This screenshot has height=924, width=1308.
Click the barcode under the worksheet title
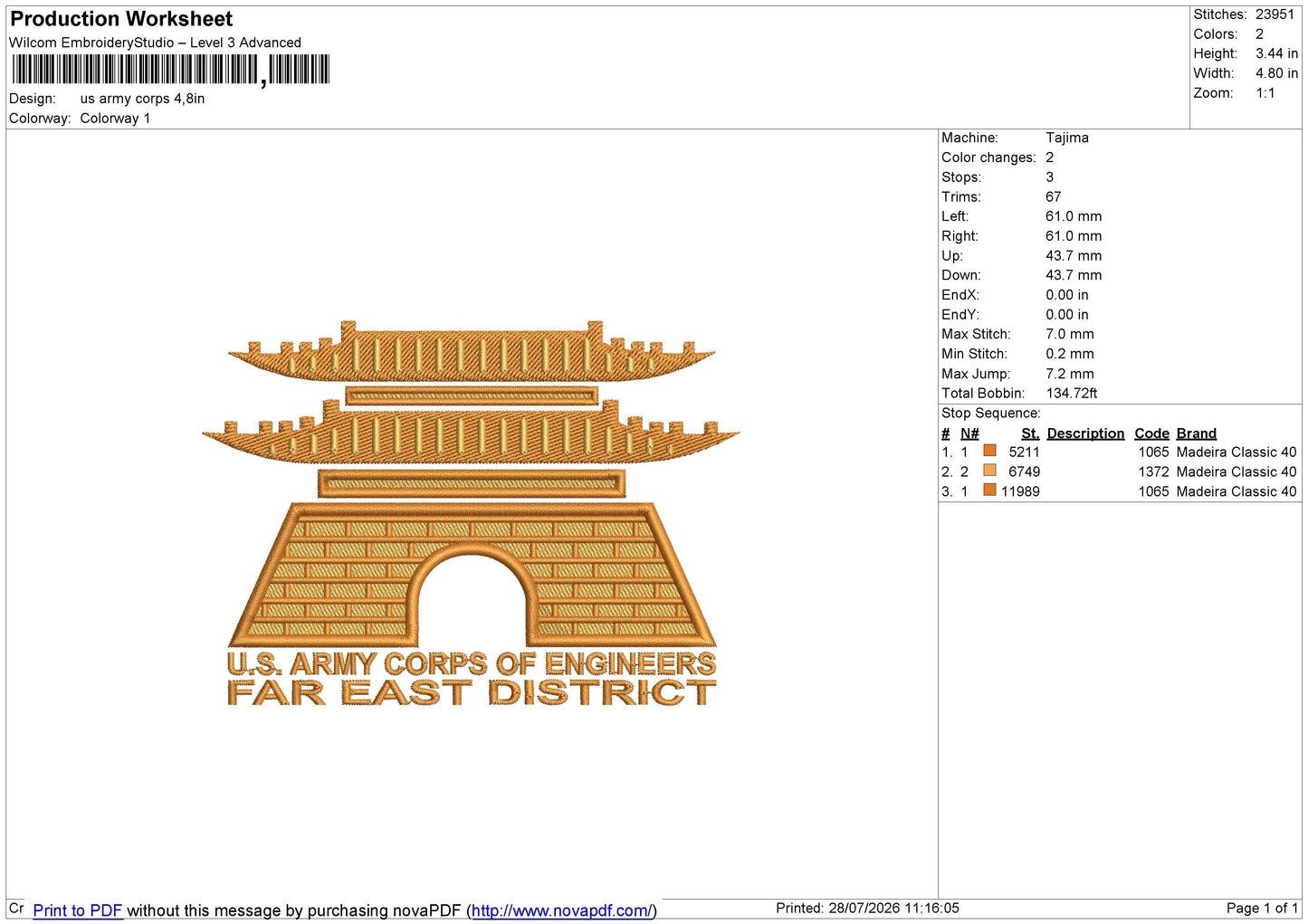pos(170,70)
